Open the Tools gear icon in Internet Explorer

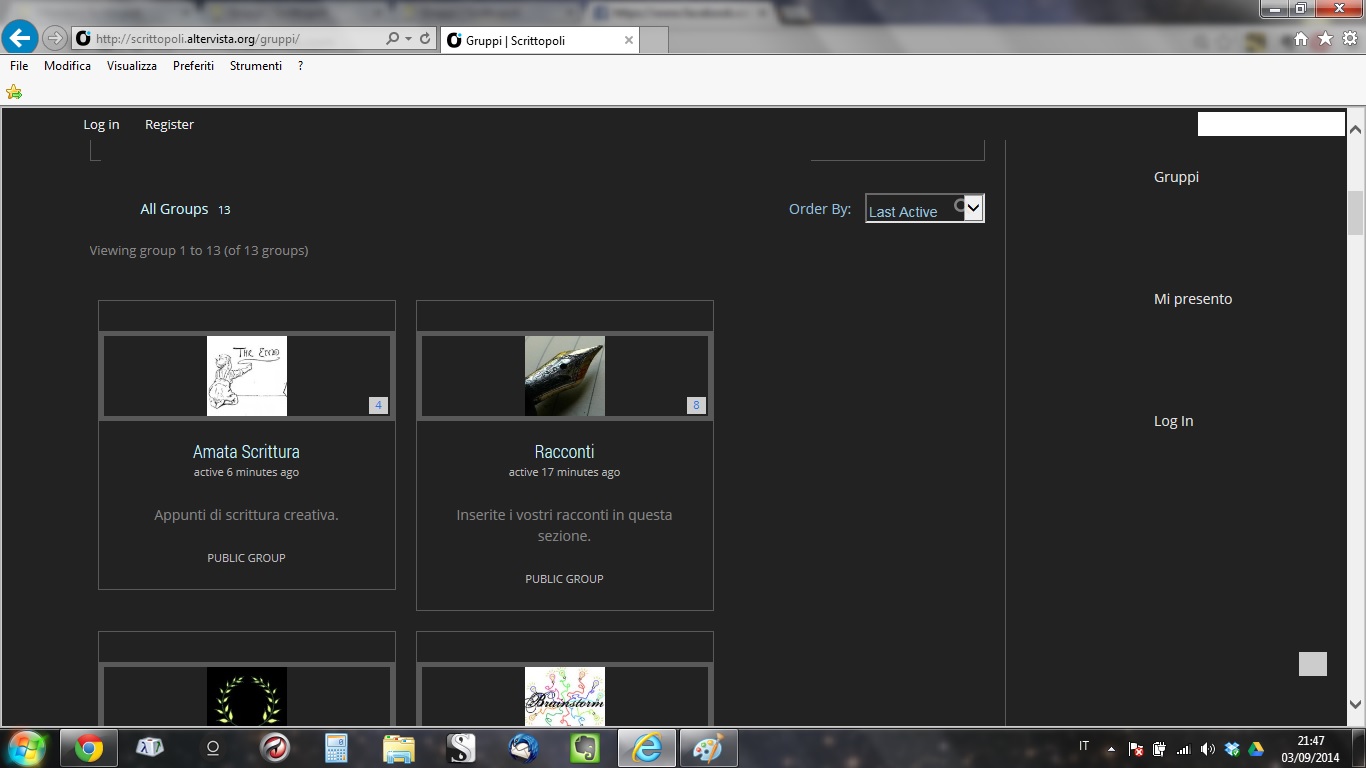coord(1349,39)
